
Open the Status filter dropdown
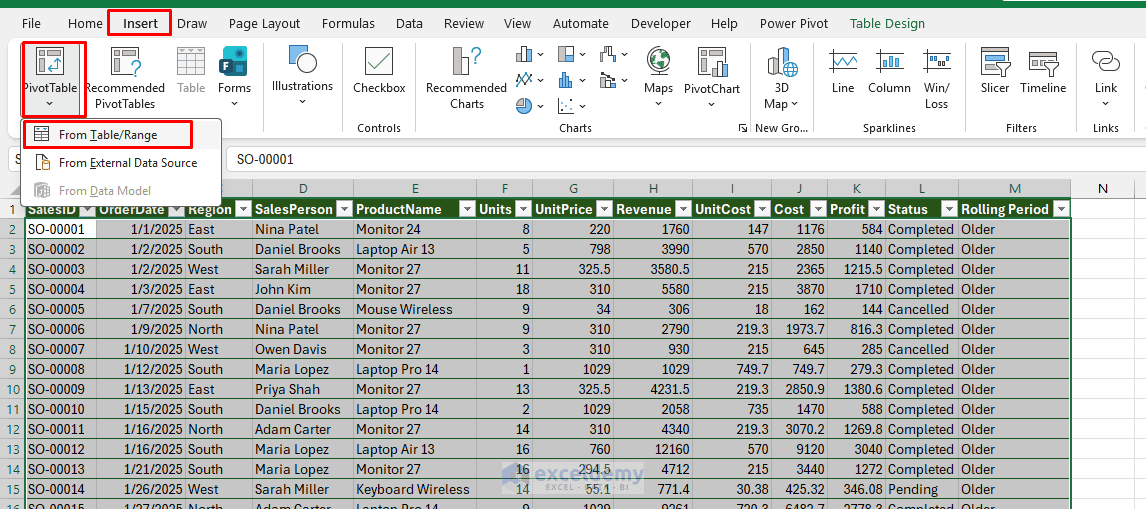[x=949, y=209]
